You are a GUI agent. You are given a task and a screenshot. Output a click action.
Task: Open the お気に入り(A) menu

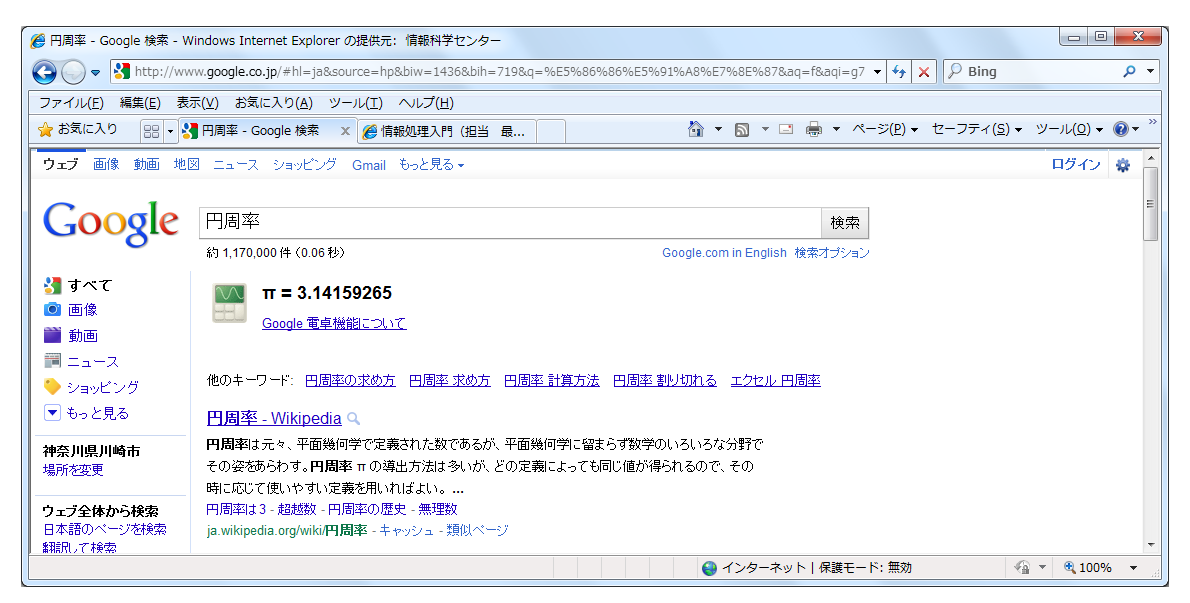[x=273, y=103]
